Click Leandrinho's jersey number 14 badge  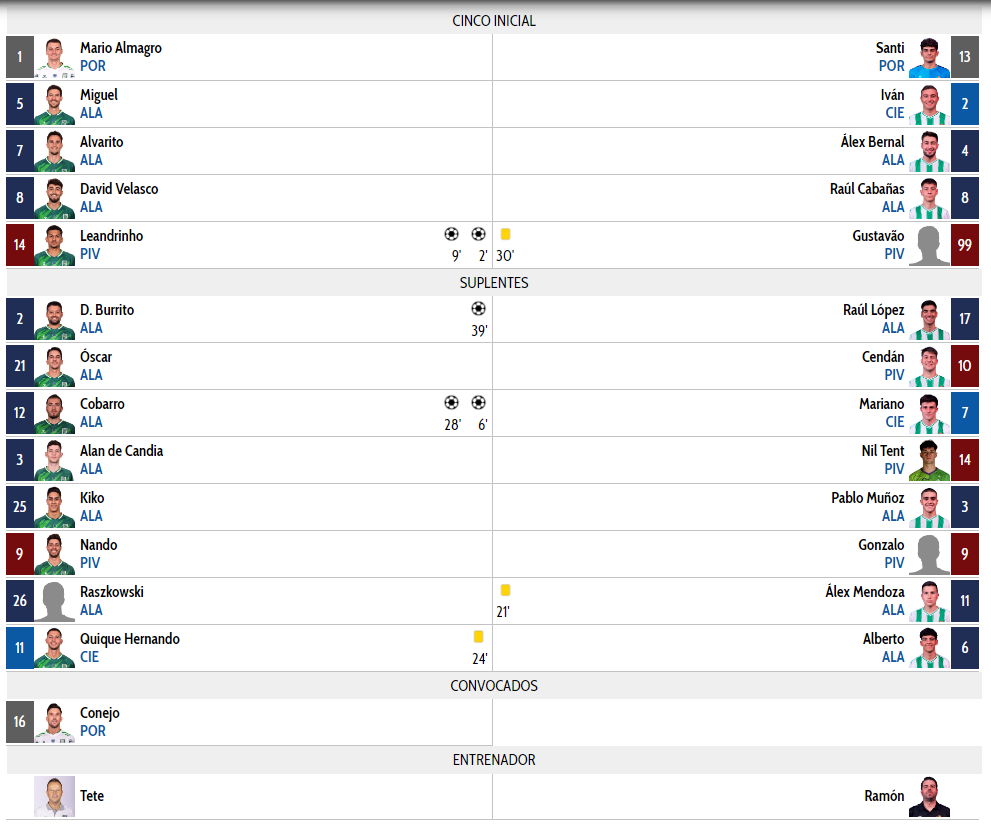click(20, 245)
